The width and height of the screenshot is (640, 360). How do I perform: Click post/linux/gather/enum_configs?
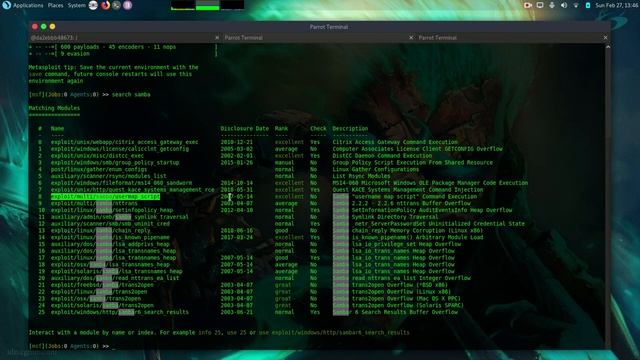click(x=99, y=169)
